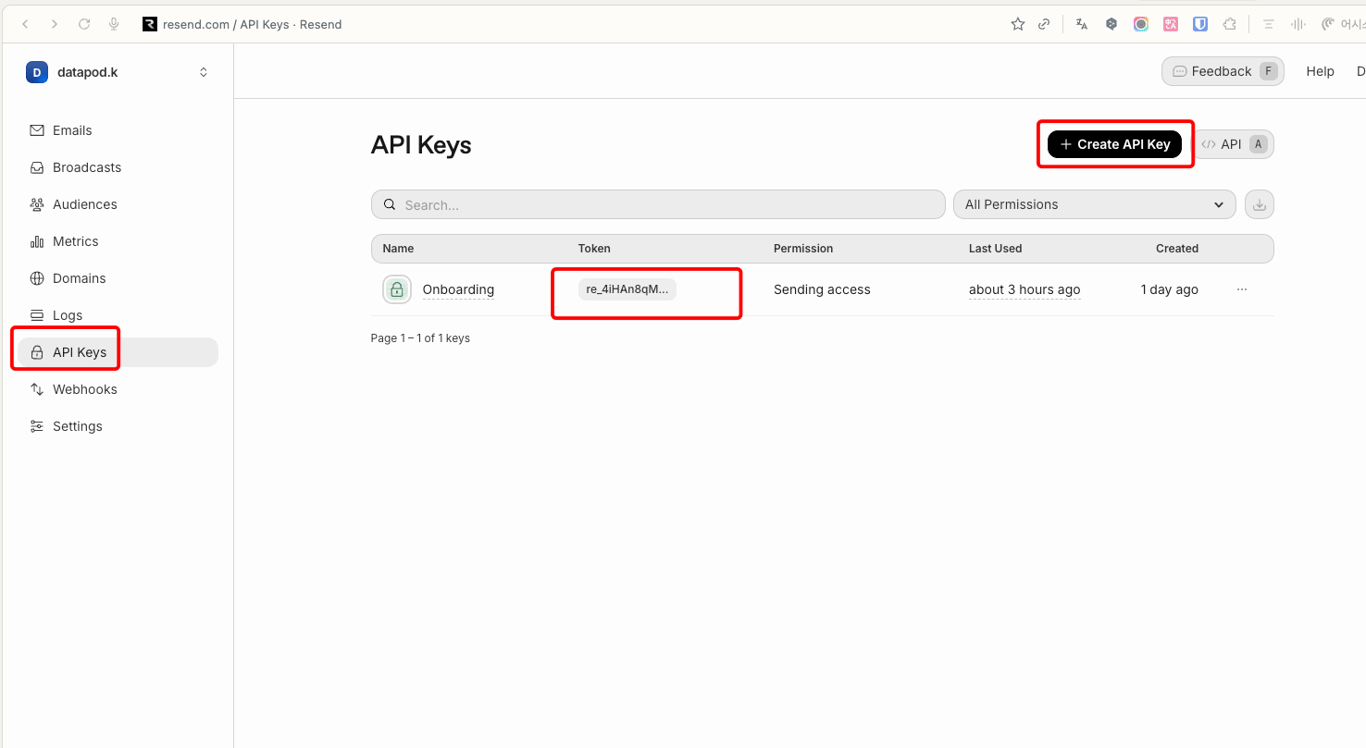Click the Create API Key button
The image size is (1366, 748).
click(x=1115, y=144)
